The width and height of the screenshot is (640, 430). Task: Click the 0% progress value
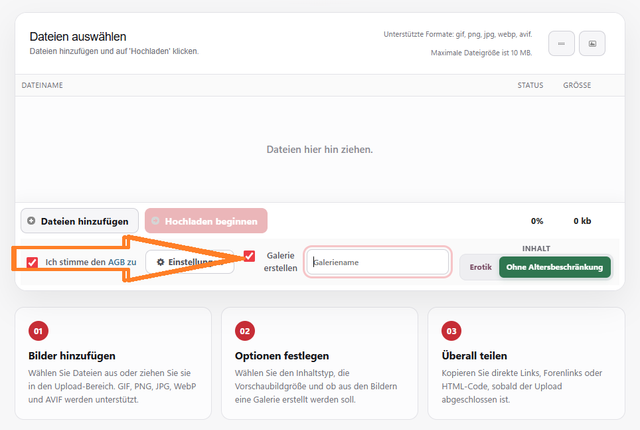click(537, 221)
